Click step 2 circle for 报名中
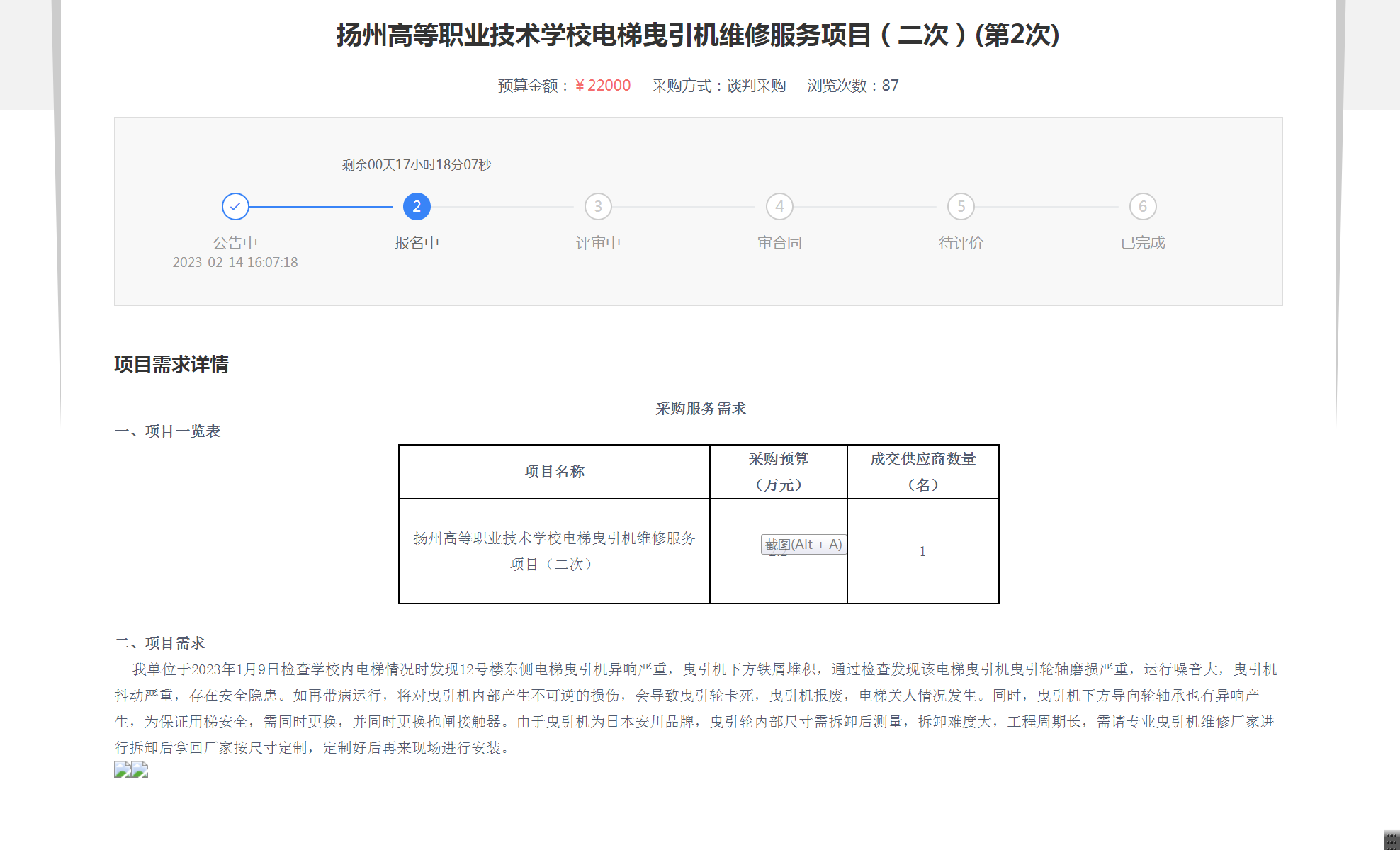1400x850 pixels. pos(417,207)
